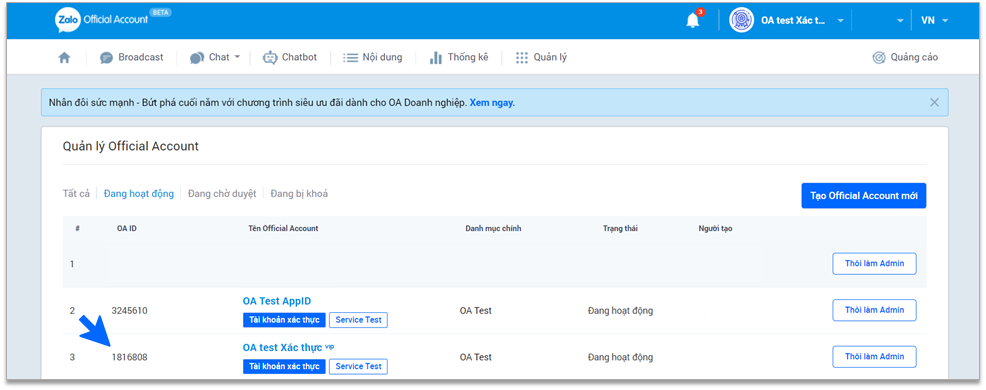Select the Đang bị khoá tab
The image size is (986, 390).
click(299, 194)
